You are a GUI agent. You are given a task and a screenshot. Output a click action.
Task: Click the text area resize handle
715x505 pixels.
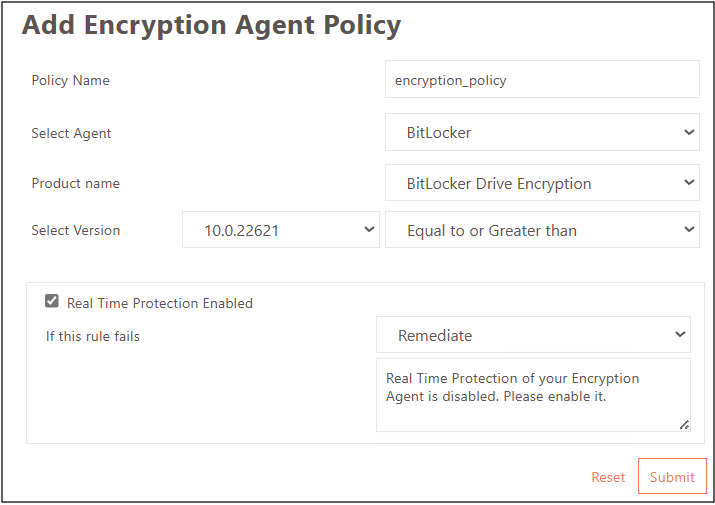684,425
